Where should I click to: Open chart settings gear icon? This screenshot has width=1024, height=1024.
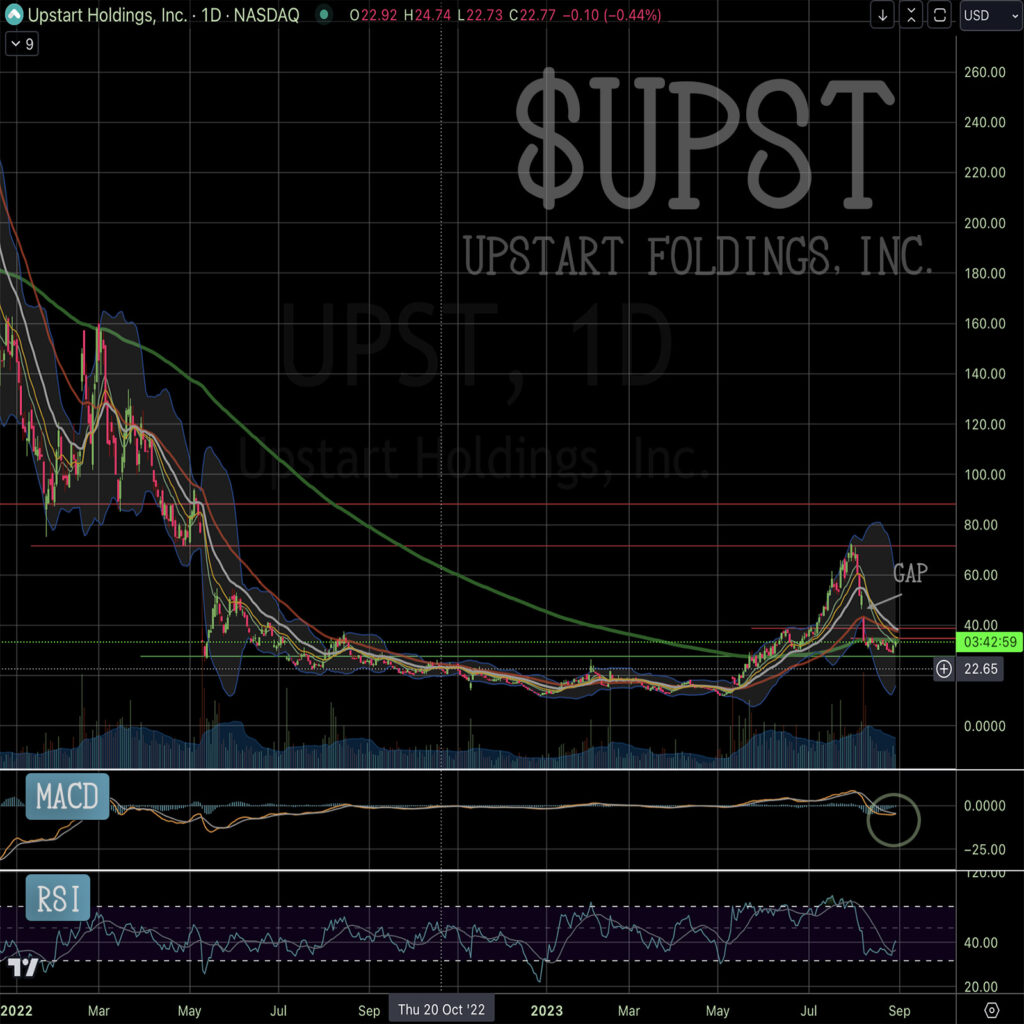(x=991, y=1010)
